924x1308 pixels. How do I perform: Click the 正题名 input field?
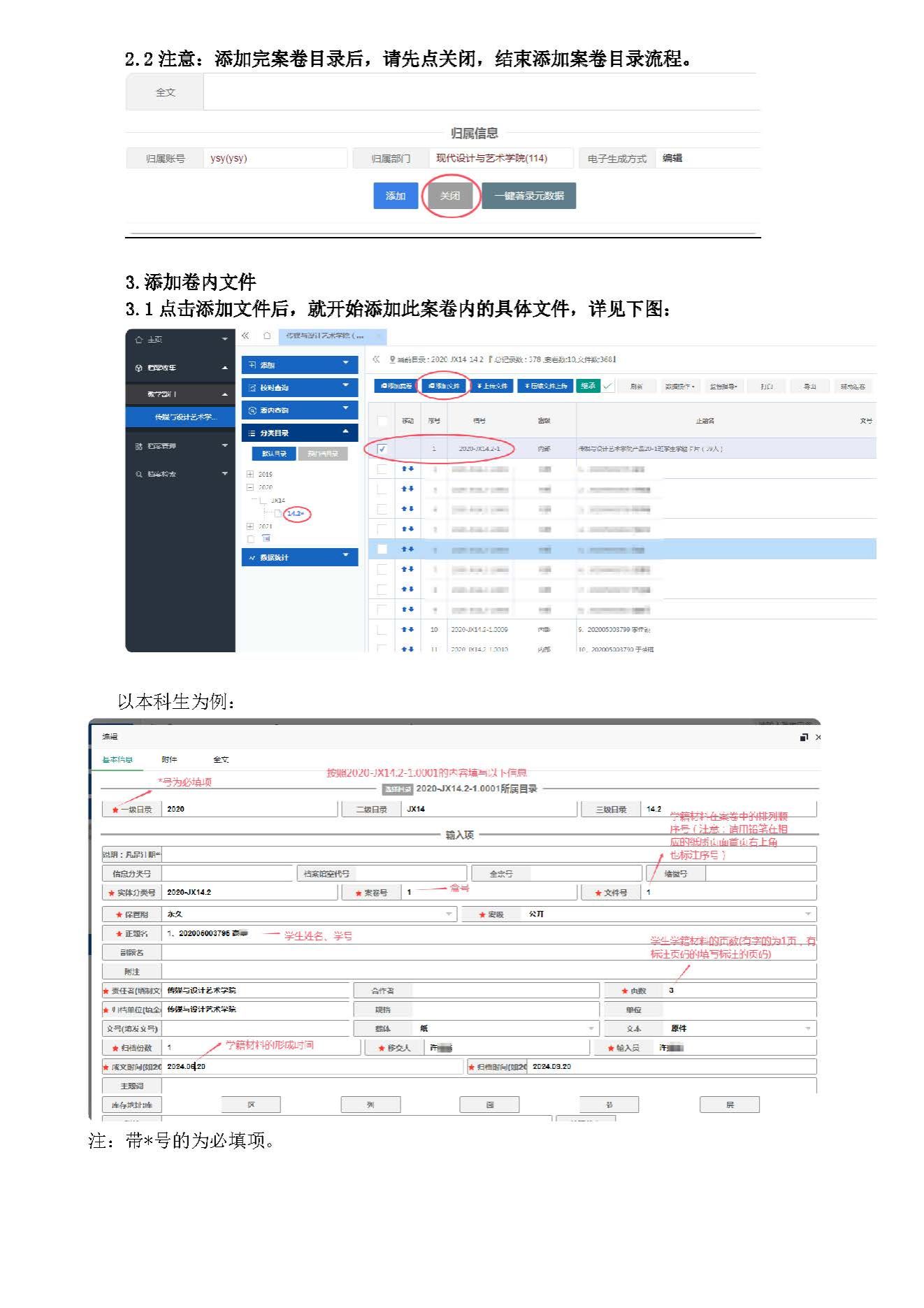point(488,934)
